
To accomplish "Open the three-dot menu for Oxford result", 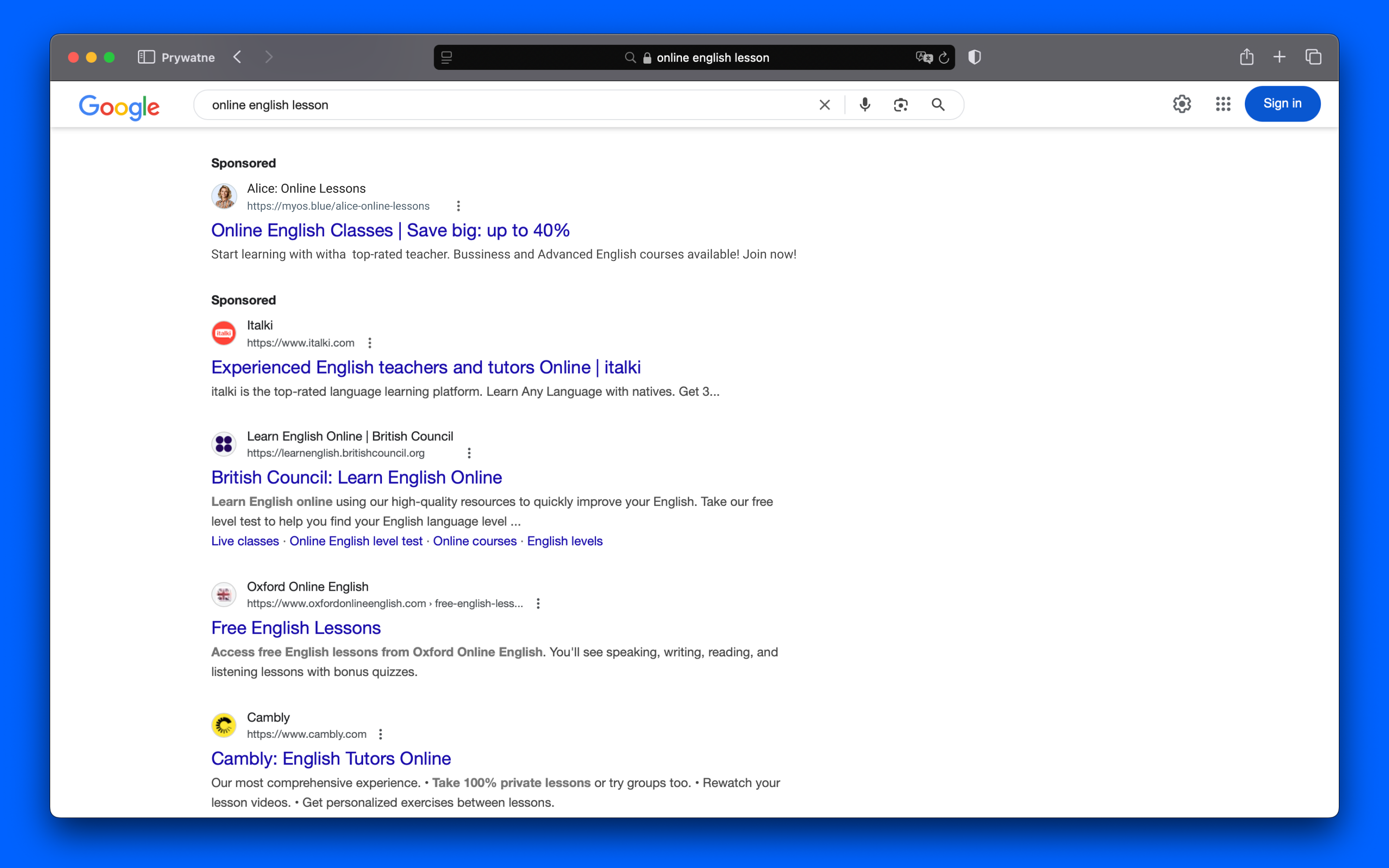I will click(x=538, y=603).
